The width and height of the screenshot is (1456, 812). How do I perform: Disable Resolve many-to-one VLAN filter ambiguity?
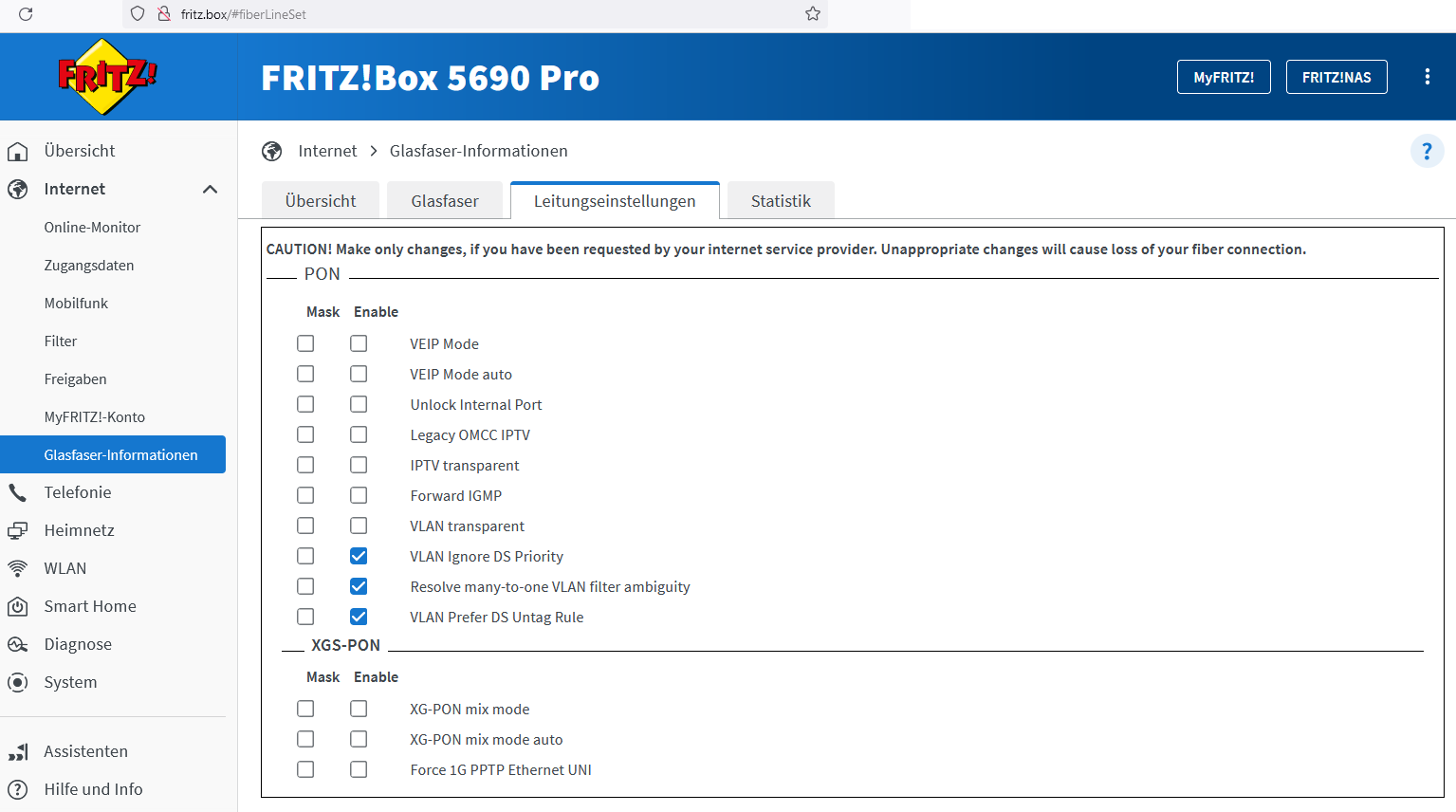click(x=359, y=586)
